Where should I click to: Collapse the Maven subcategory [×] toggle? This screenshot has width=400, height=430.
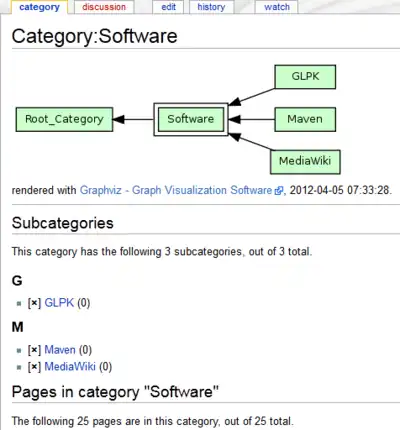coord(34,350)
